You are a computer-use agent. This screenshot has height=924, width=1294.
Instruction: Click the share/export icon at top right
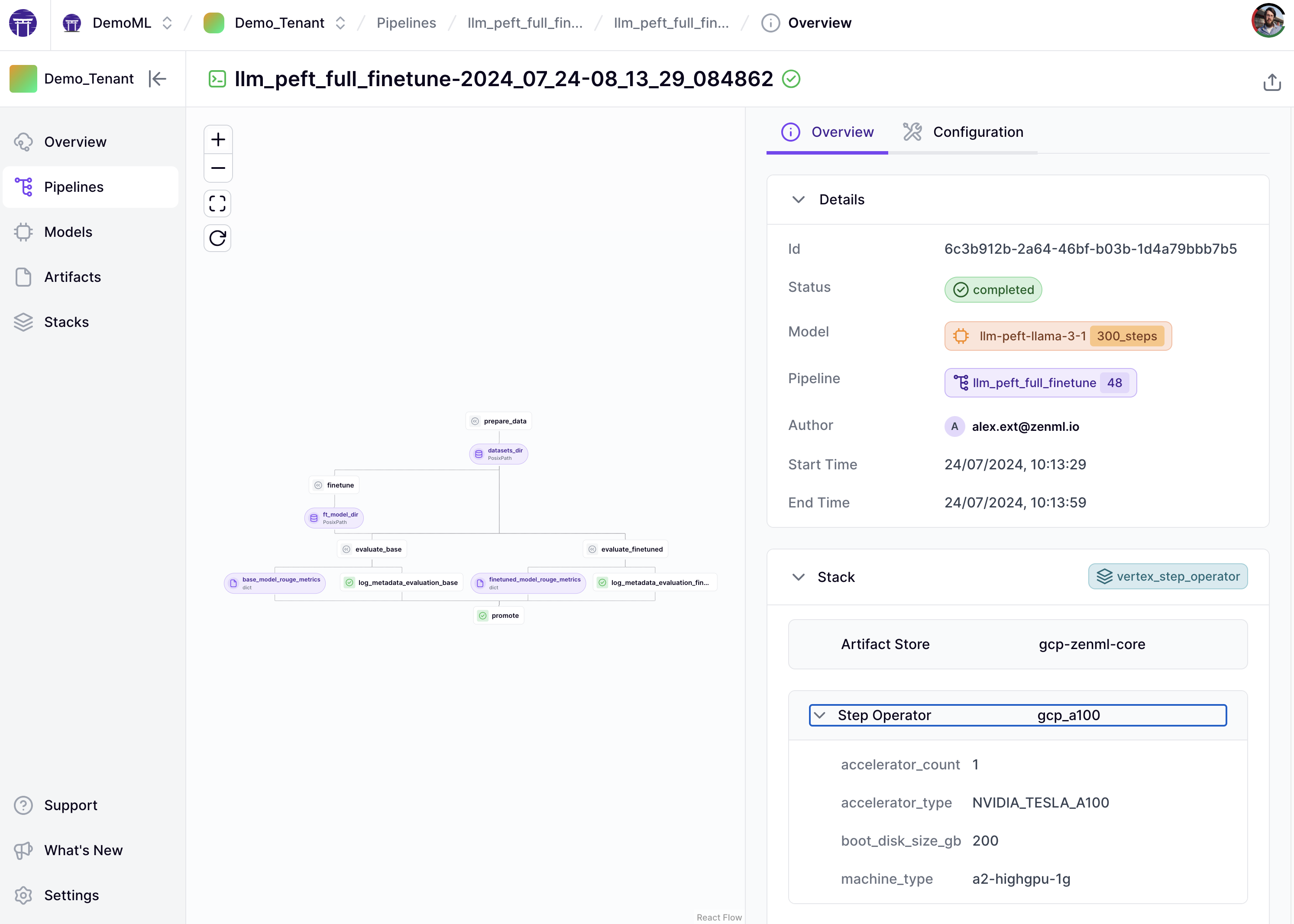(1272, 82)
